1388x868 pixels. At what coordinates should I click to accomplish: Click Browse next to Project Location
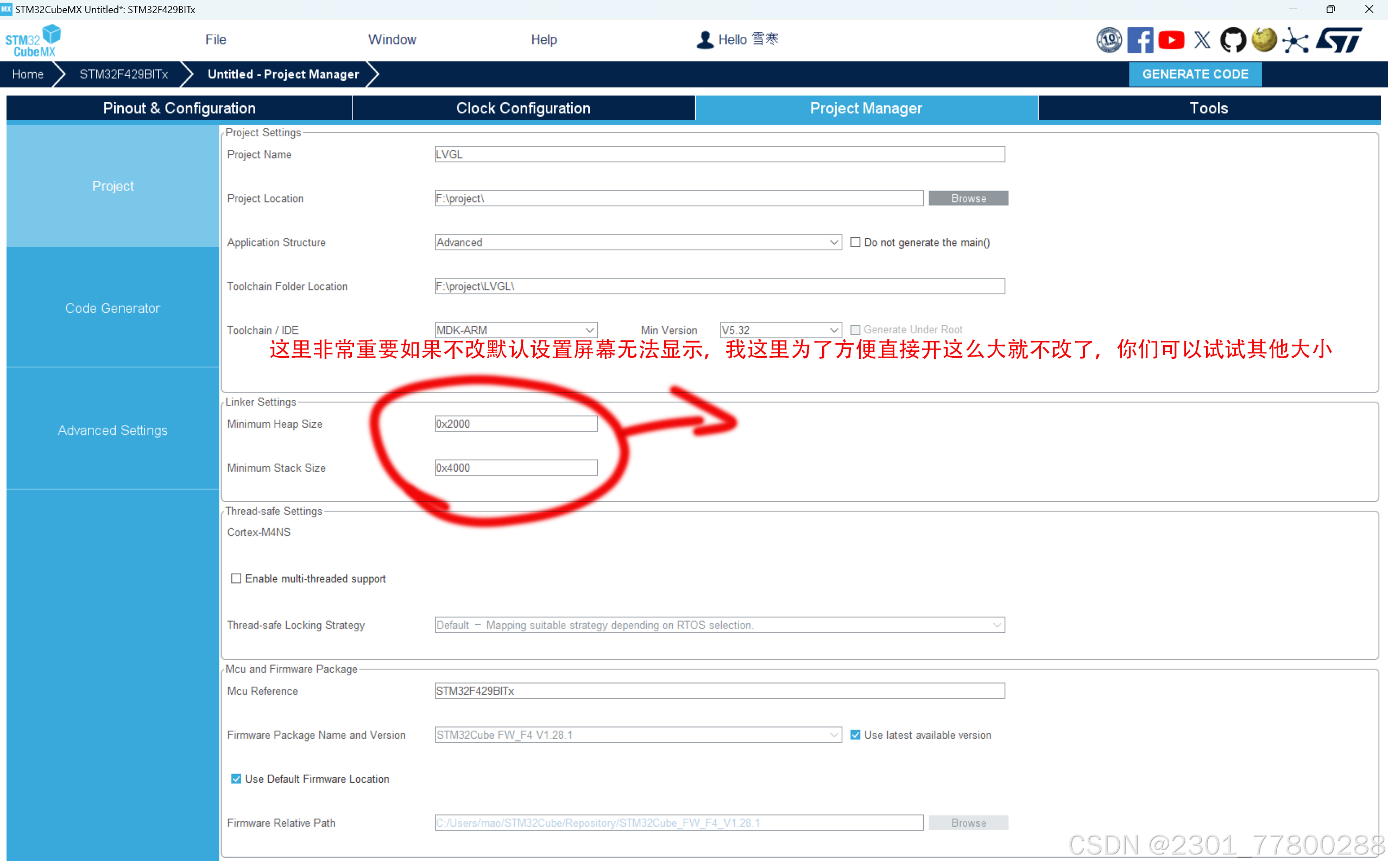pos(968,198)
